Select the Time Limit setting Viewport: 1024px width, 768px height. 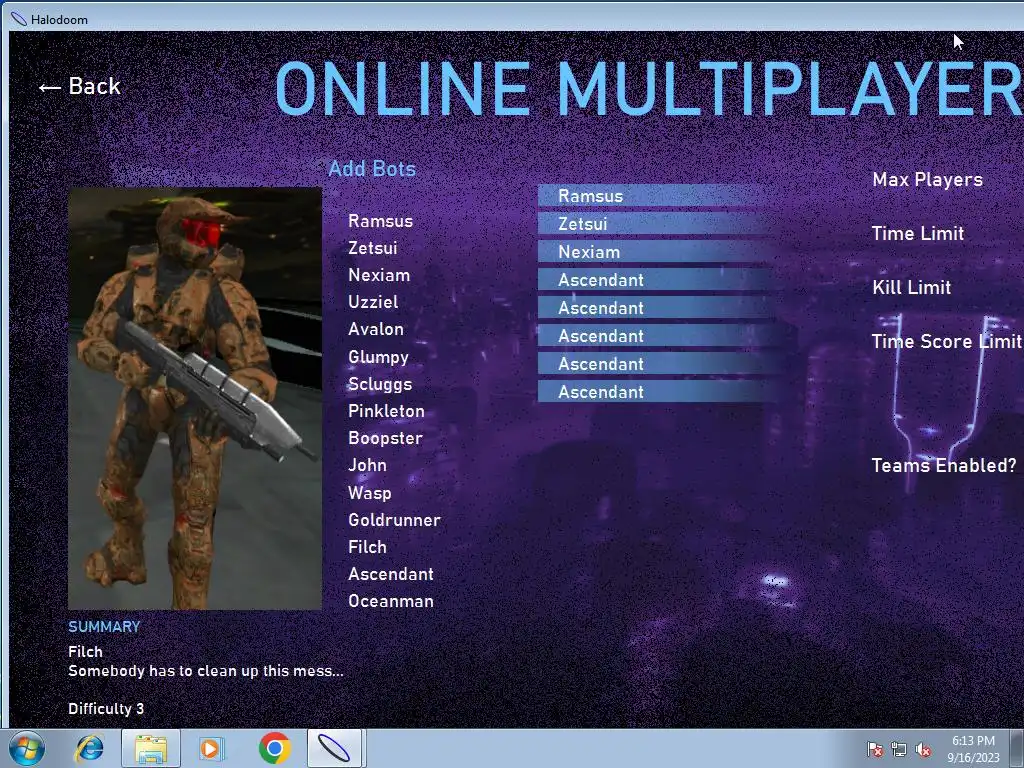(918, 234)
